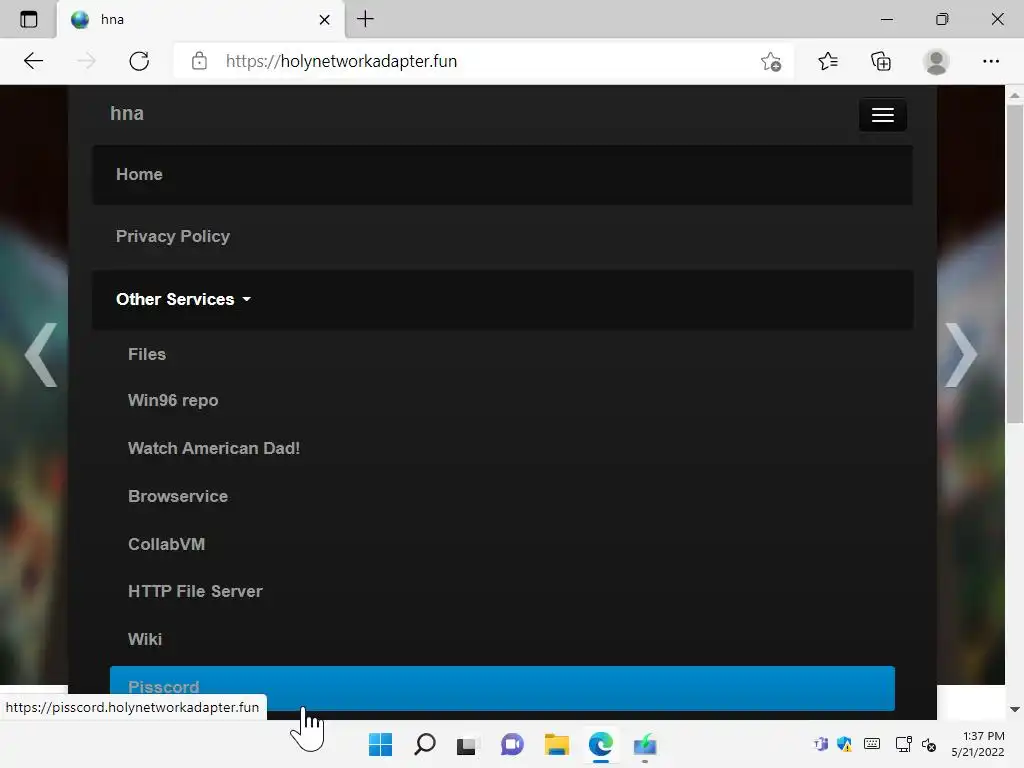This screenshot has height=768, width=1024.
Task: Open the muted volume tray icon
Action: pos(929,744)
